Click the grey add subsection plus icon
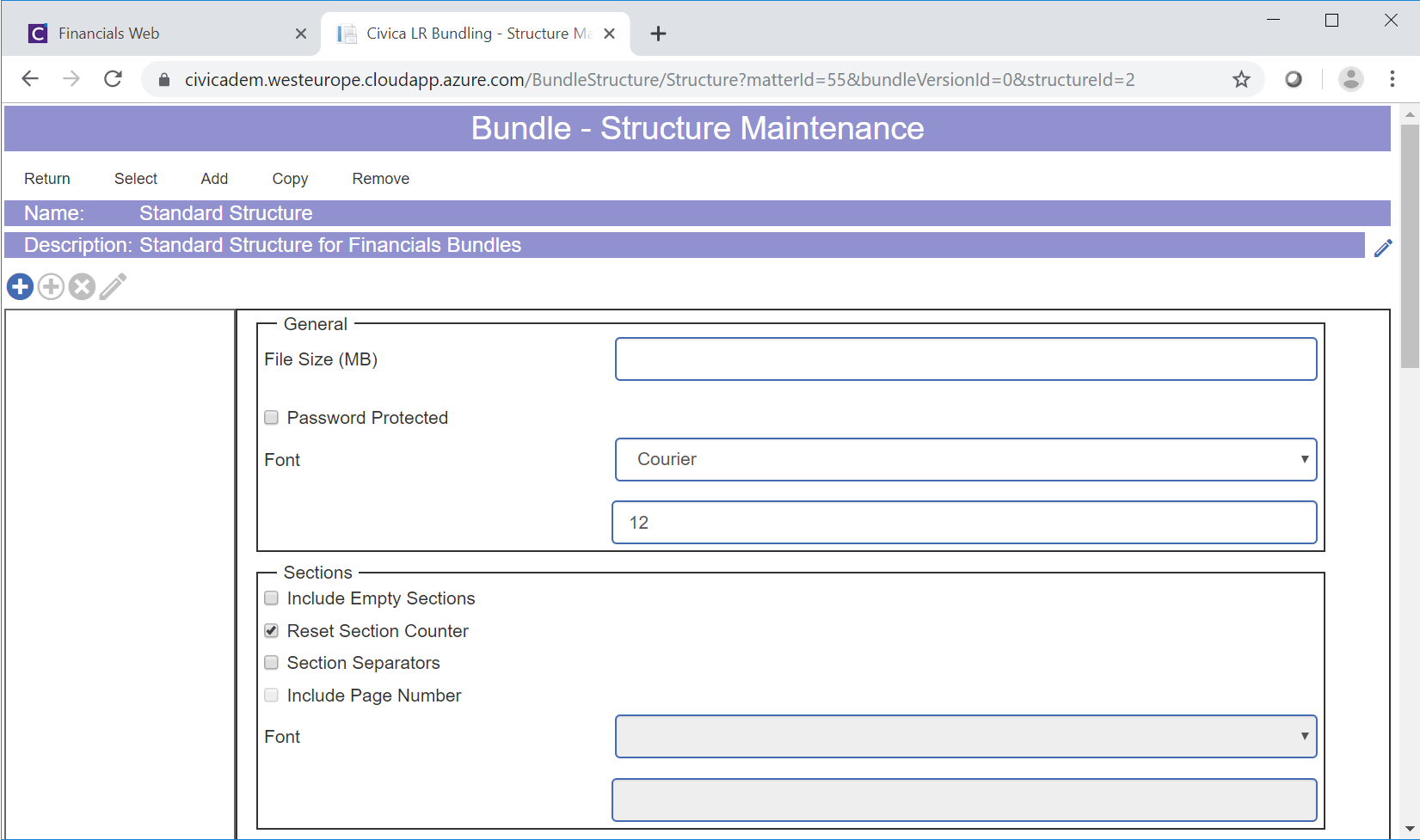The image size is (1420, 840). pyautogui.click(x=51, y=286)
